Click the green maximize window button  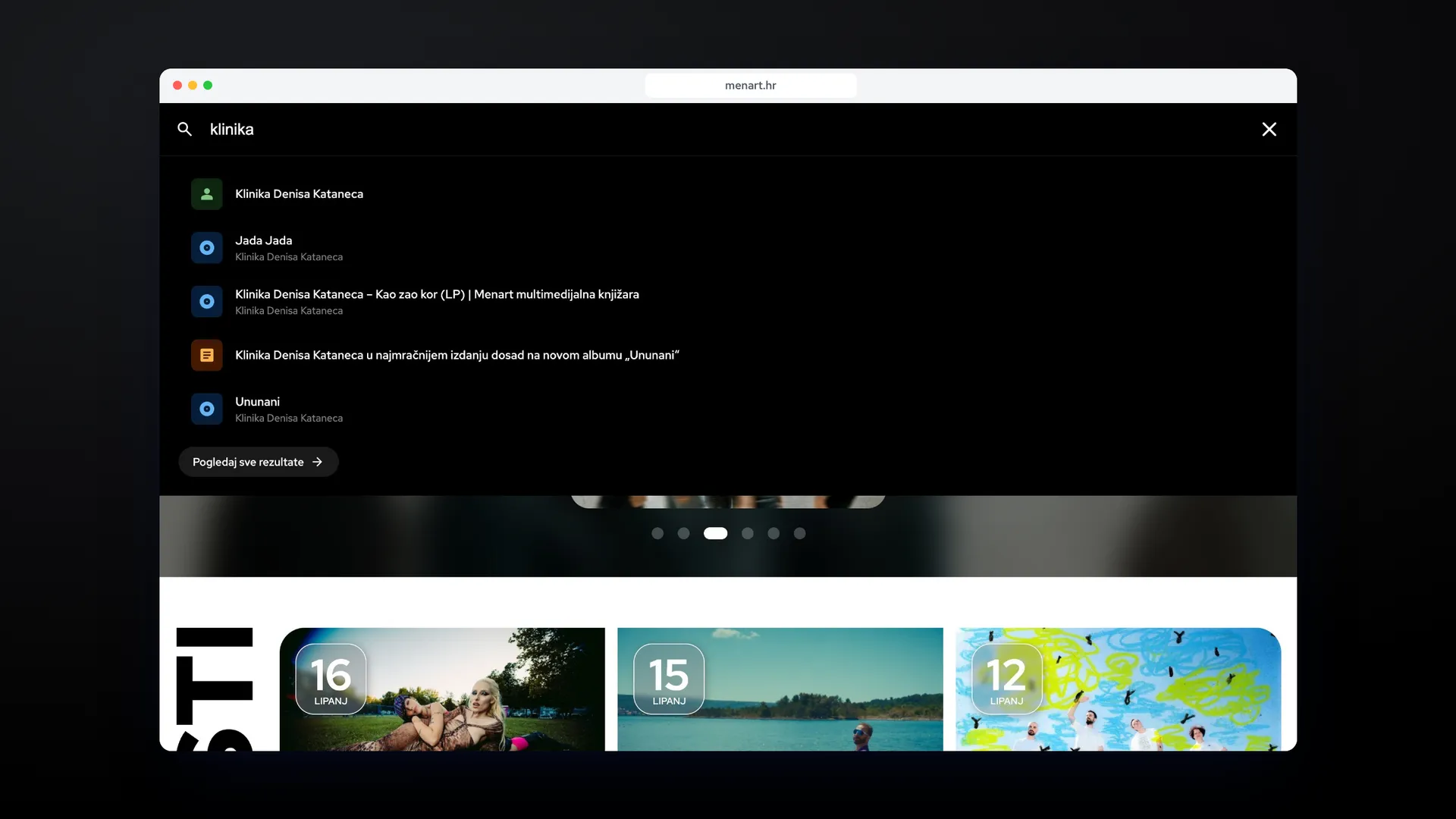pos(208,85)
